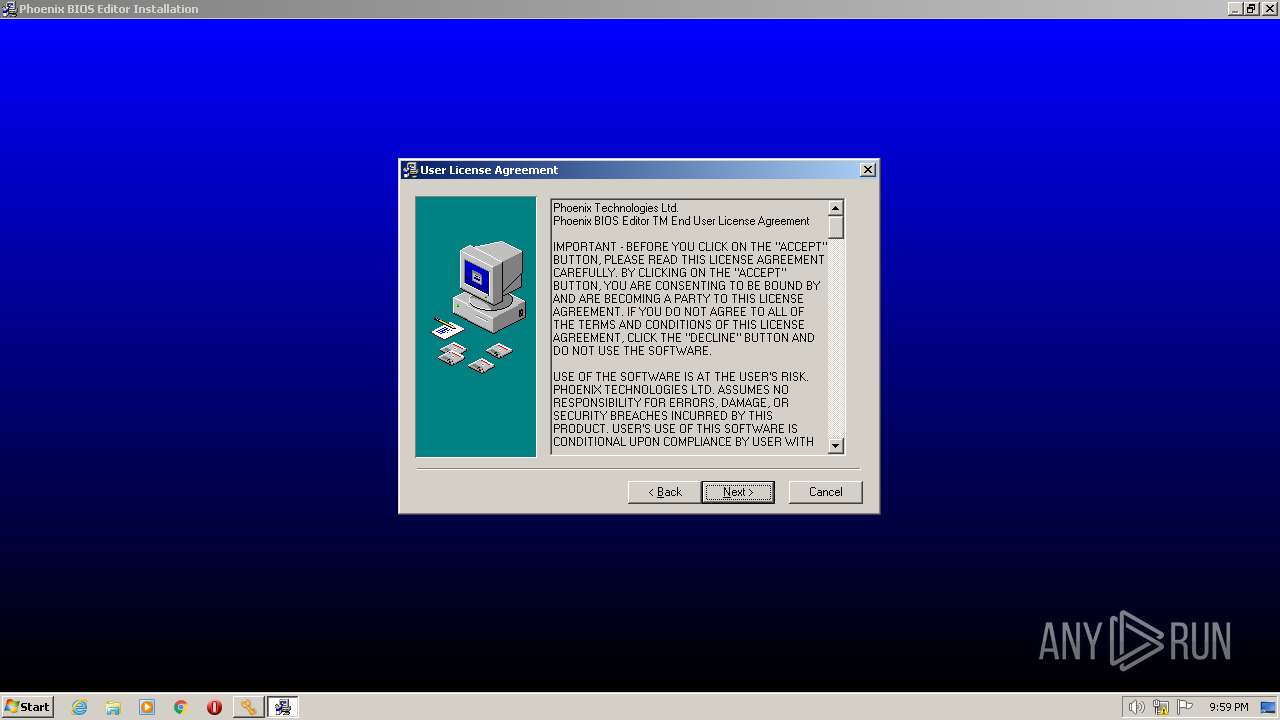Open Windows Explorer folder icon in taskbar

point(113,707)
